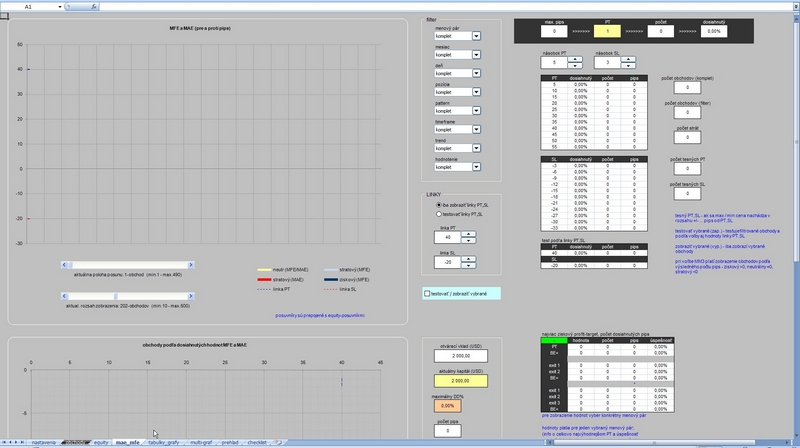Click left arrow of posun obchod scrollbar
This screenshot has width=800, height=448.
[64, 265]
